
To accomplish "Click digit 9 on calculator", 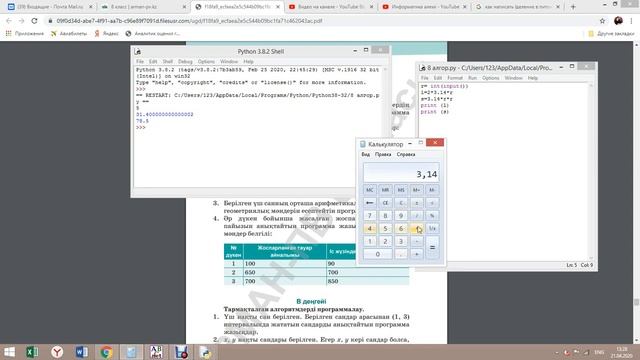I will [x=401, y=216].
